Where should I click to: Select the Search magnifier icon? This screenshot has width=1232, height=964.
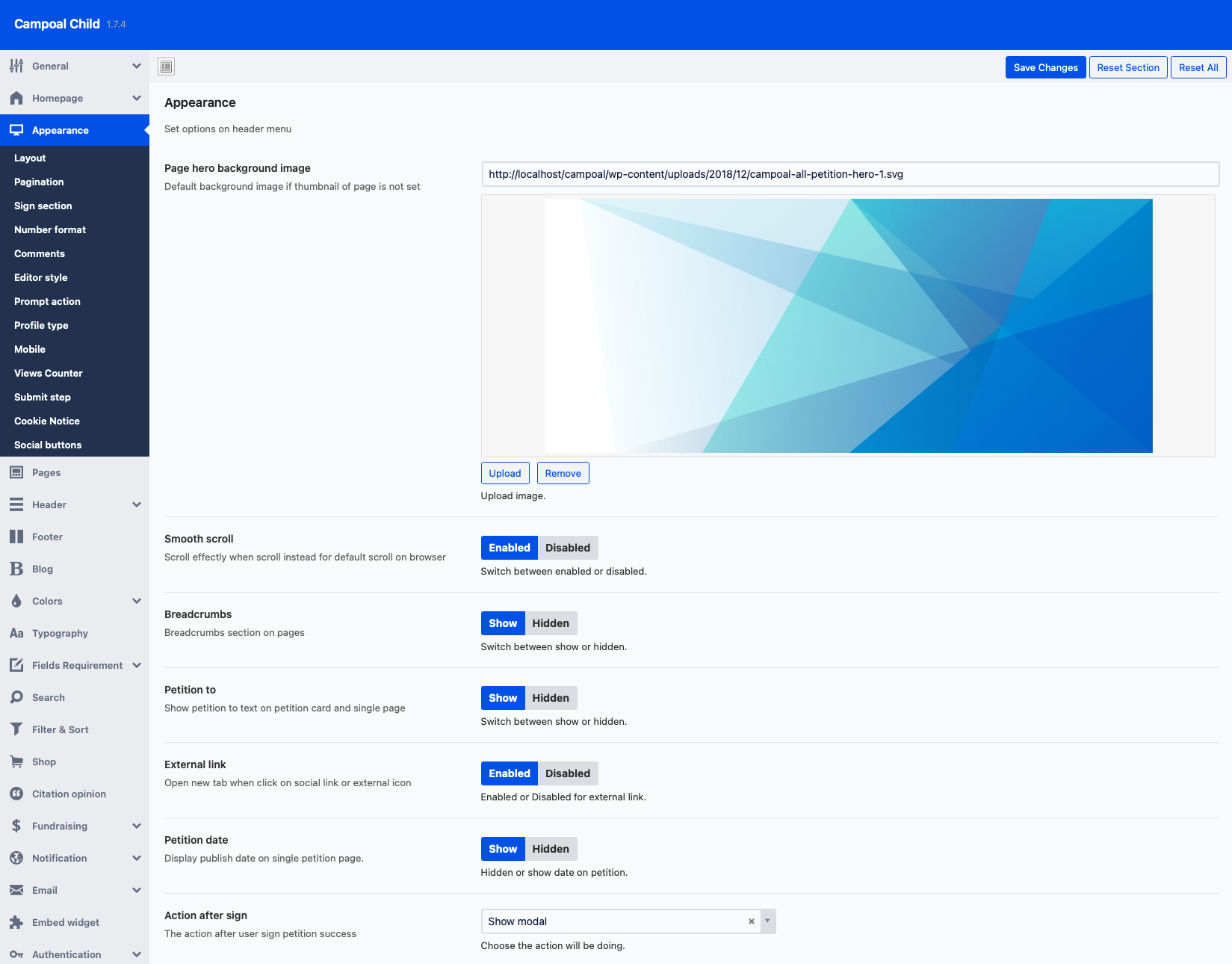(16, 697)
